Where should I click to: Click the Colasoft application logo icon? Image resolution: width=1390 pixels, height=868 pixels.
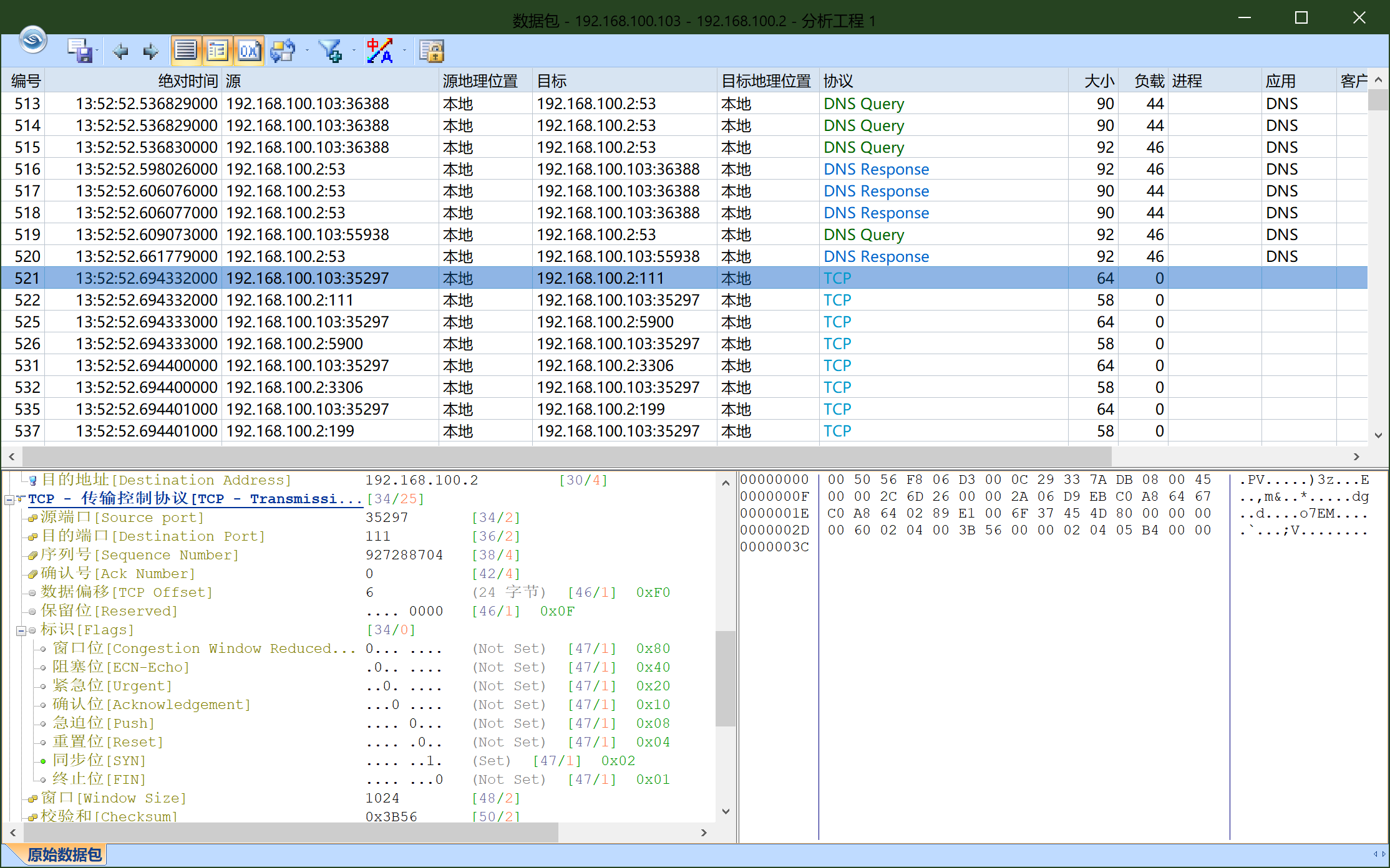click(x=32, y=39)
